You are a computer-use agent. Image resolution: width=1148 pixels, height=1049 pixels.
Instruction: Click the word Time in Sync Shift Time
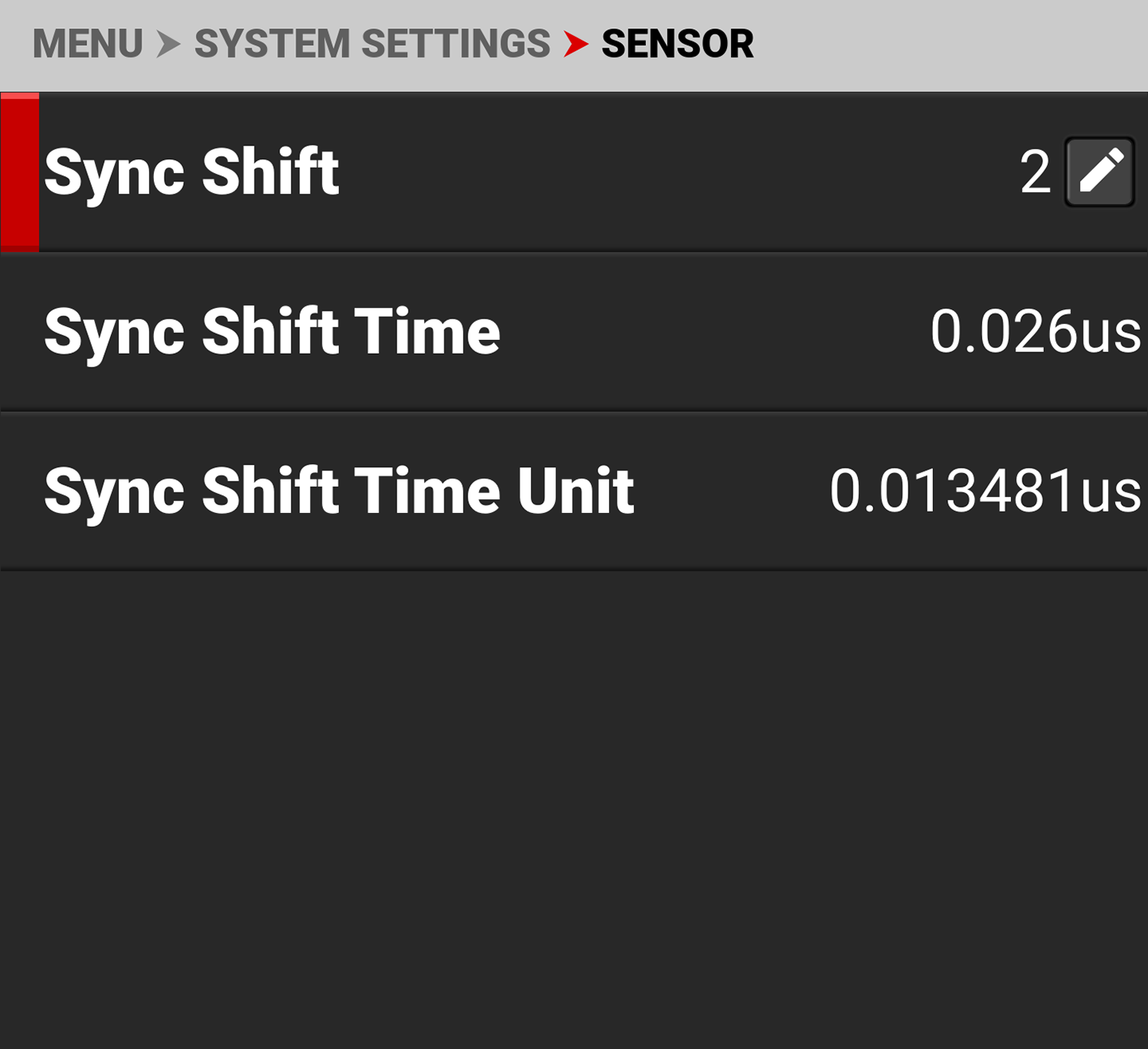tap(427, 332)
